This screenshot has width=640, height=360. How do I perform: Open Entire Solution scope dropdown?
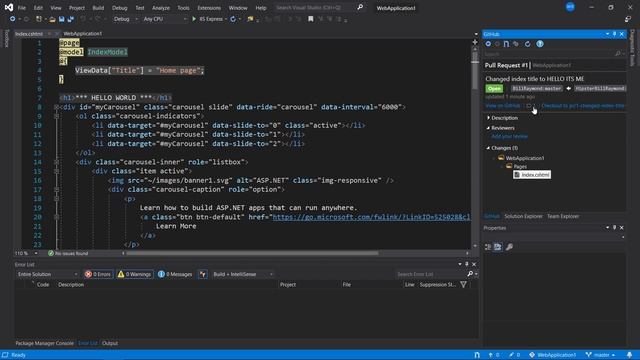click(x=47, y=274)
